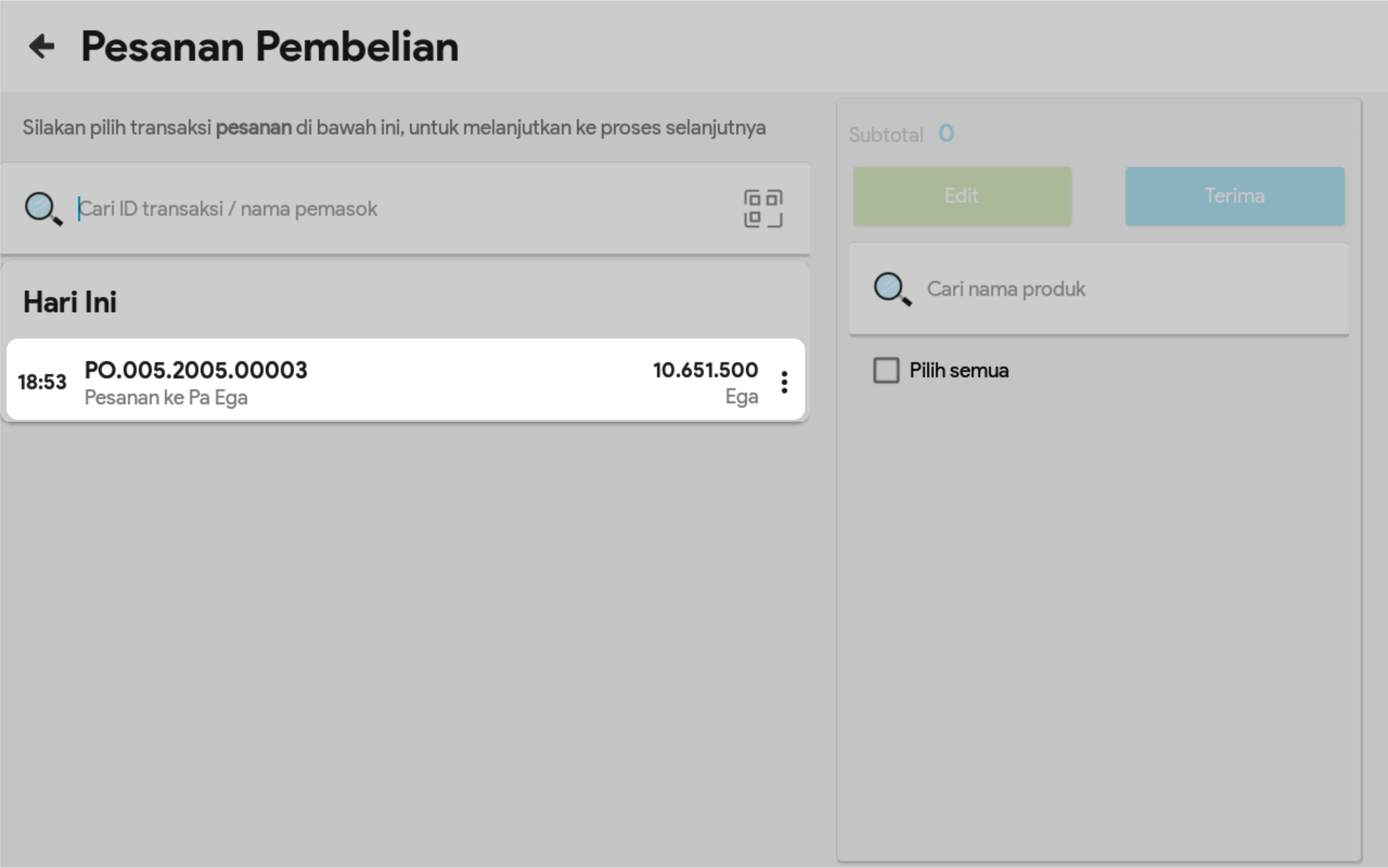Click the product search magnifier icon
This screenshot has height=868, width=1388.
click(892, 289)
